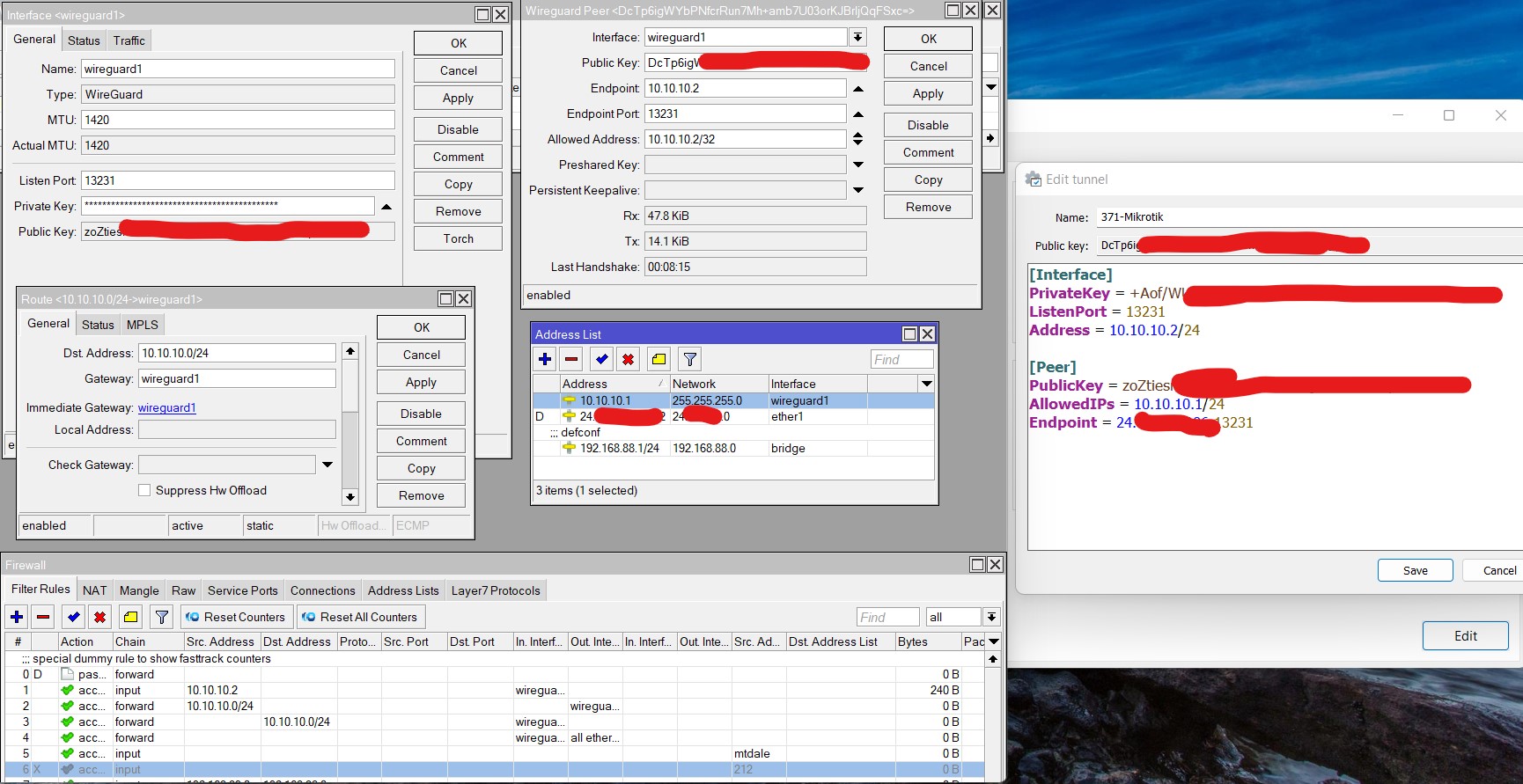1523x784 pixels.
Task: Click Reset All Counters in Firewall toolbar
Action: (359, 617)
